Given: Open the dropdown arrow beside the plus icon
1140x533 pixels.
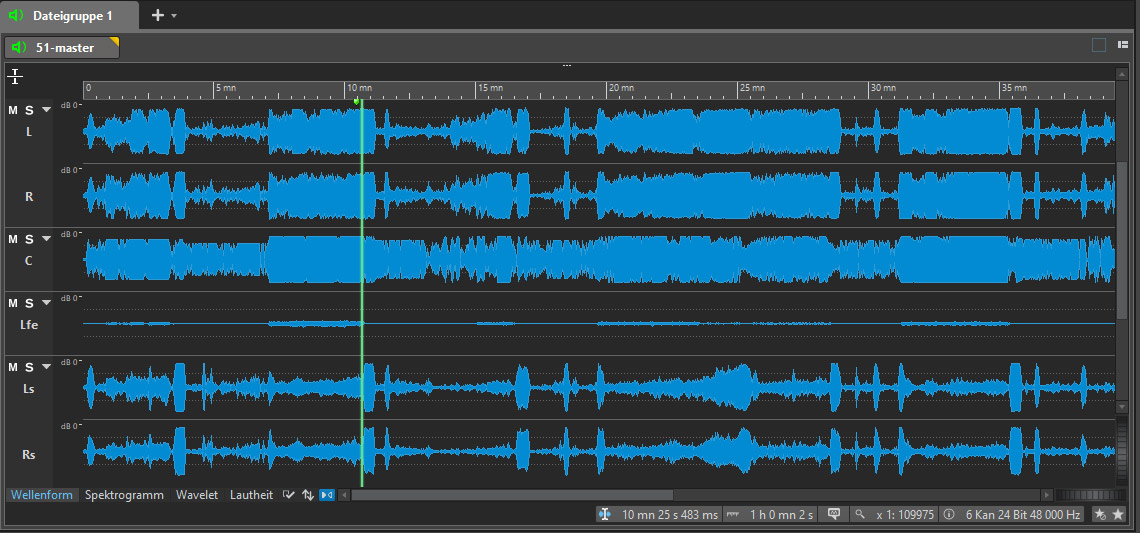Looking at the screenshot, I should click(x=174, y=16).
